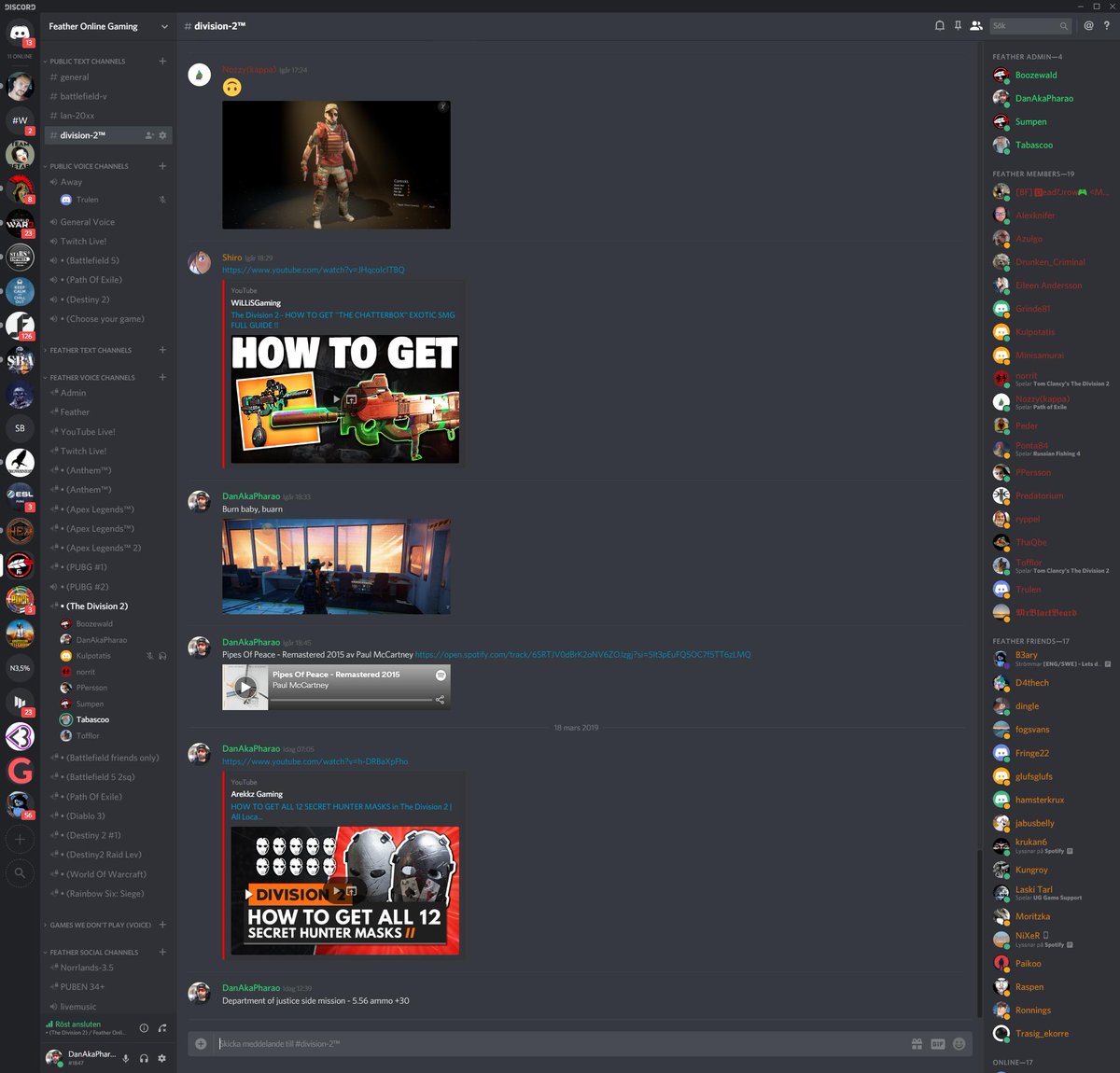Edit division-2 channel settings gear
This screenshot has height=1073, width=1120.
point(162,135)
